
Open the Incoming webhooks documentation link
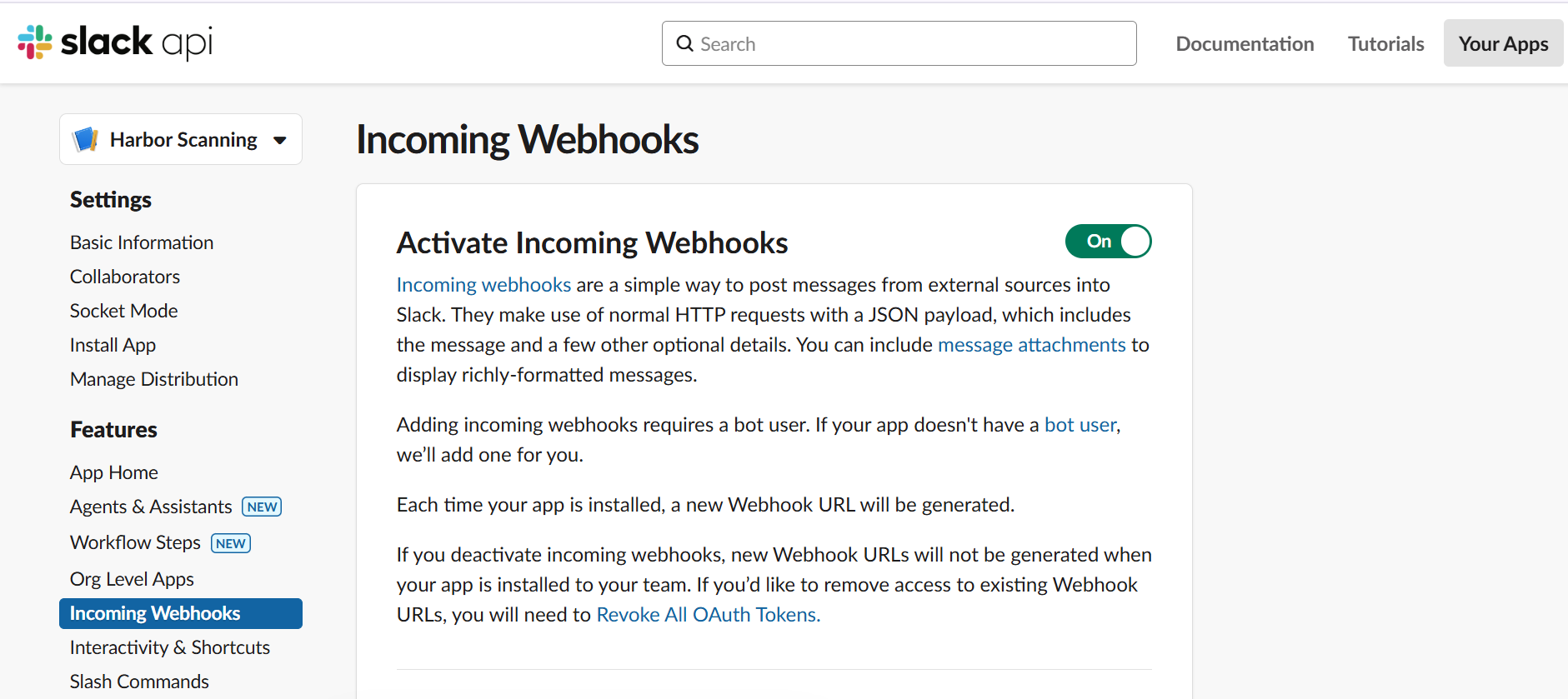click(483, 285)
